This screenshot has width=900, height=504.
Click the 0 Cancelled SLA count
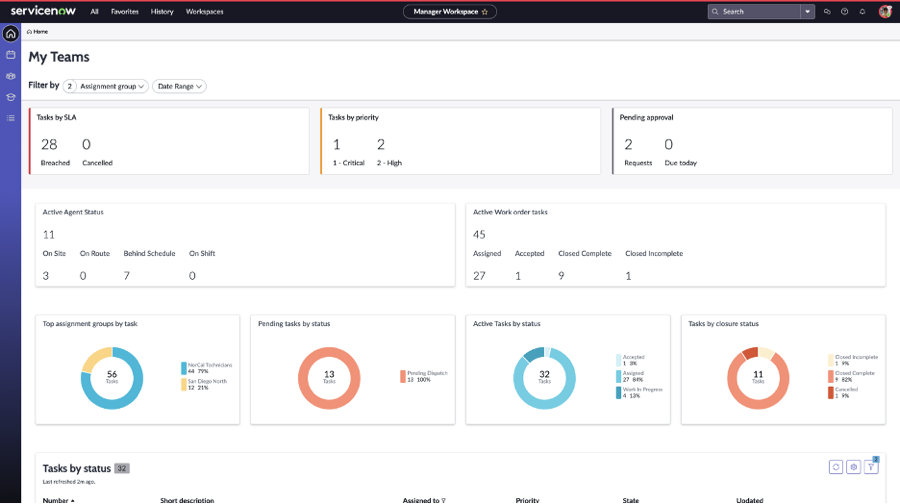point(86,144)
